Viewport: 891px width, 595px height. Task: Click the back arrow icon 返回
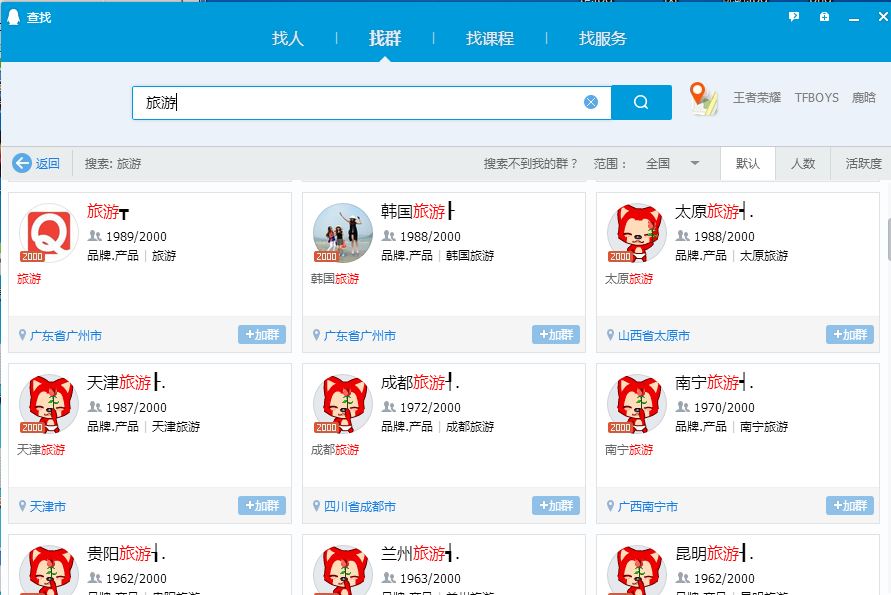click(22, 164)
